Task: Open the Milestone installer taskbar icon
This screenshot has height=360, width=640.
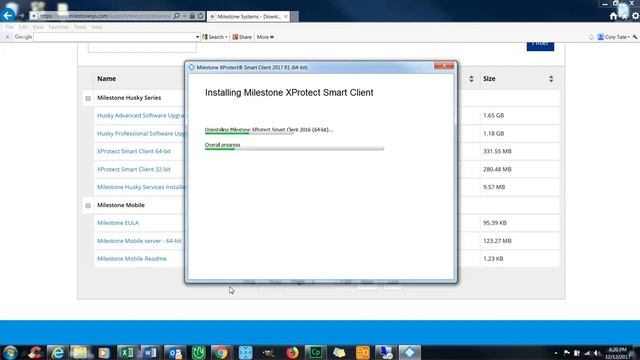Action: (x=409, y=353)
